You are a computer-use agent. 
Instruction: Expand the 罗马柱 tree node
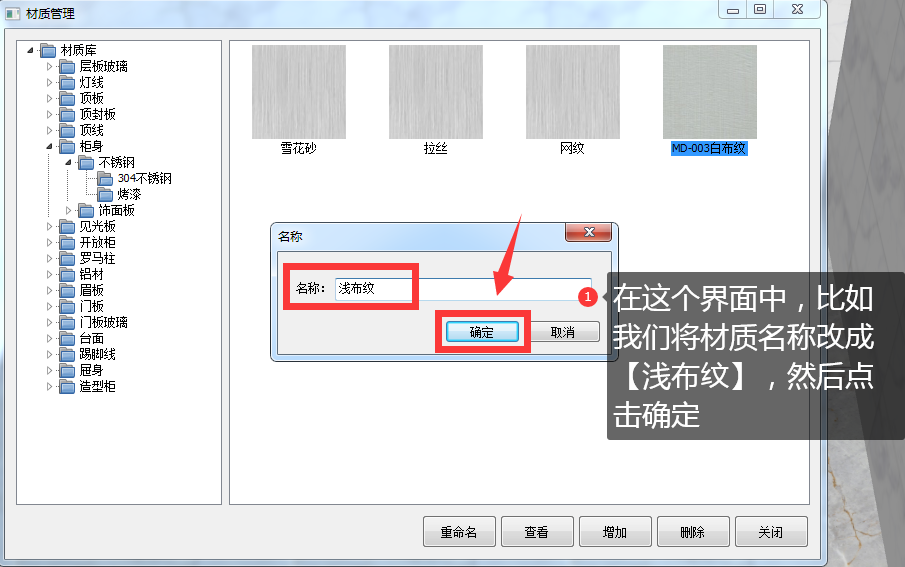[x=50, y=259]
